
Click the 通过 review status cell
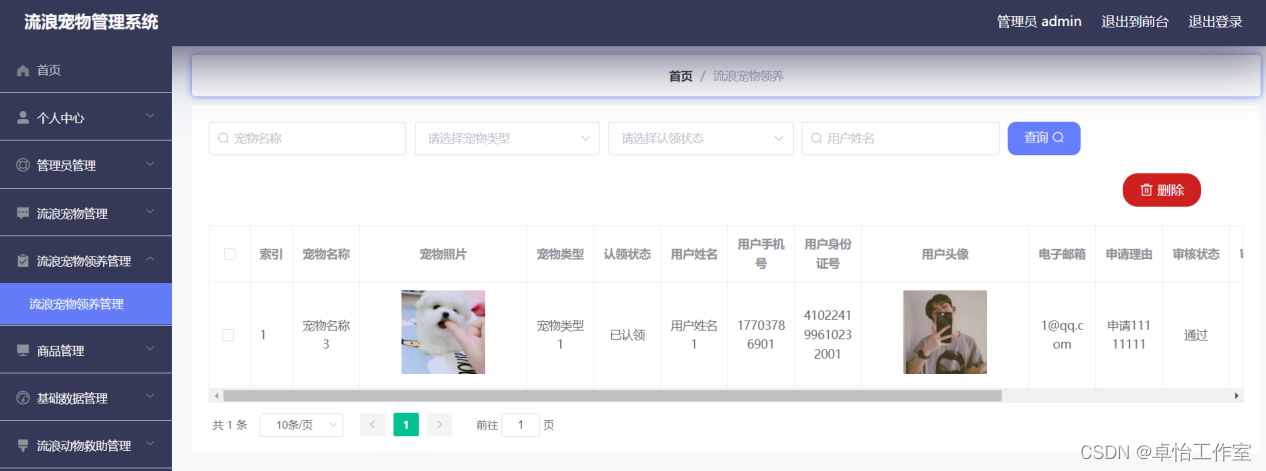[1196, 335]
